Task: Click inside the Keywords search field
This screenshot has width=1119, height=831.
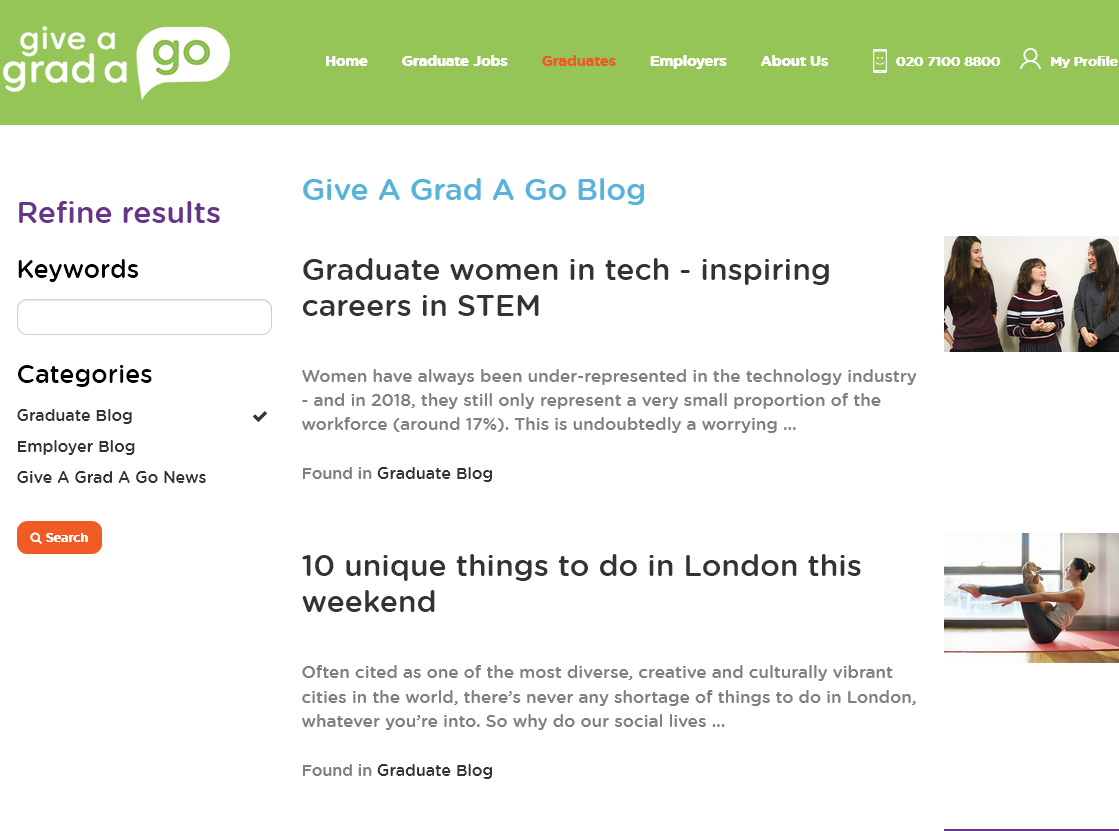Action: (x=143, y=316)
